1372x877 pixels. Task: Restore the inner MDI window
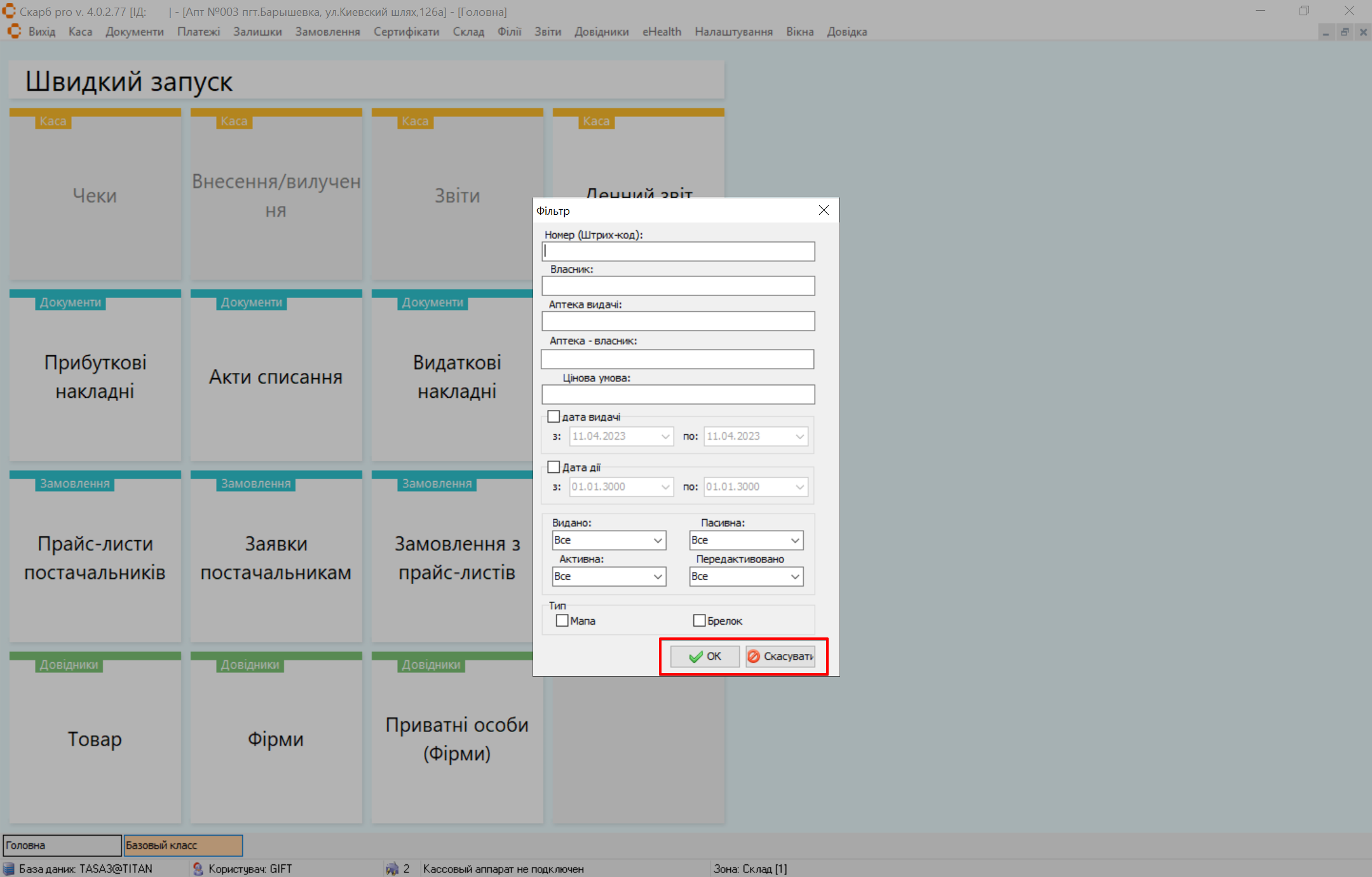[x=1345, y=32]
